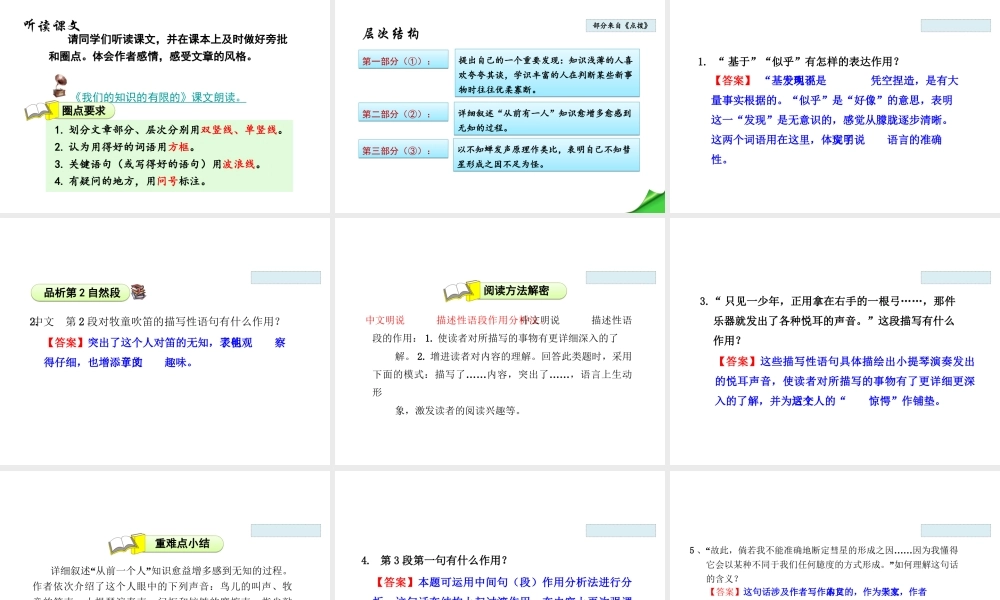Click the 部分来自《点拨》 tag
This screenshot has height=600, width=1000.
pyautogui.click(x=621, y=26)
